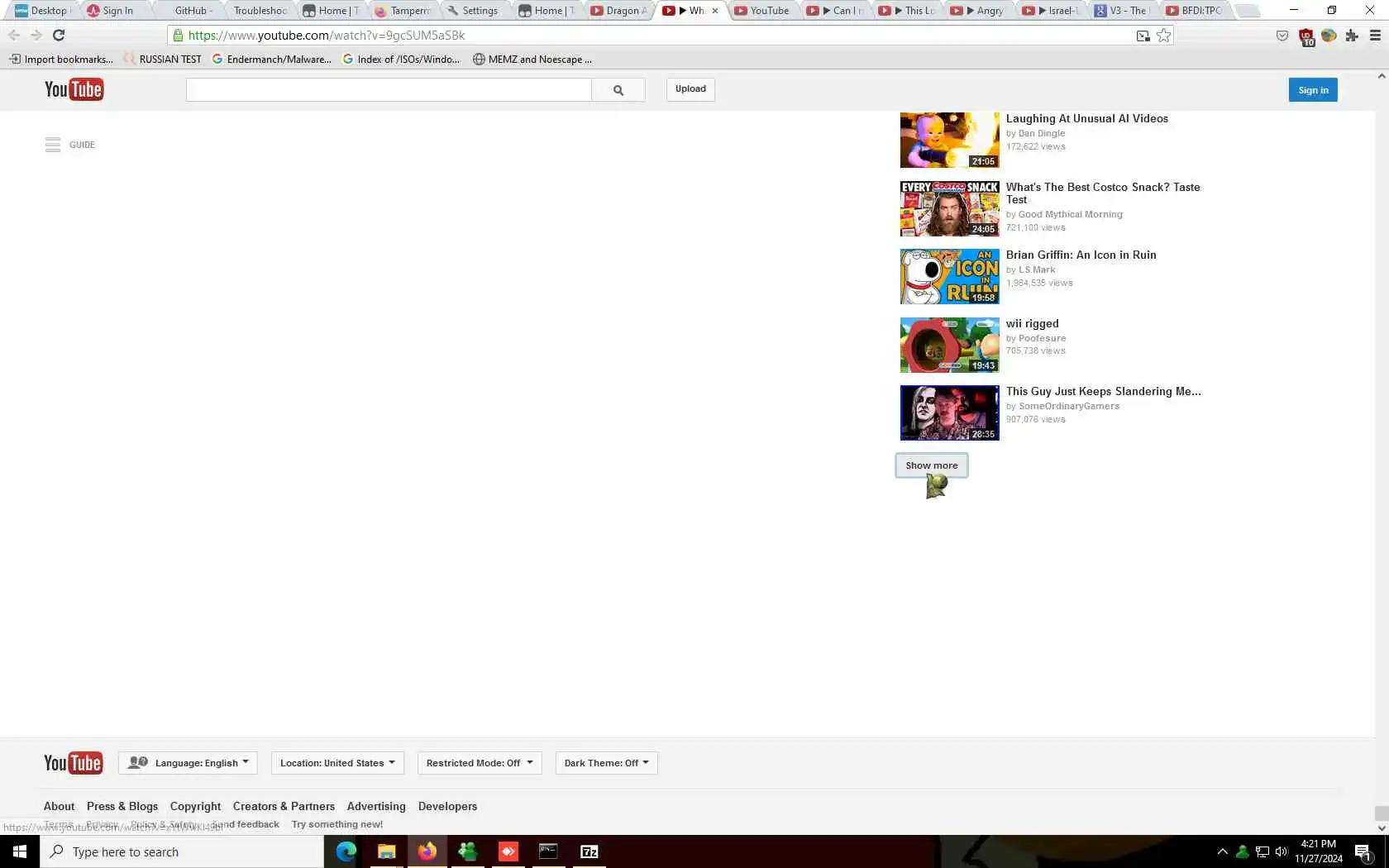Click the globe extension icon in toolbar
Viewport: 1389px width, 868px height.
1329,36
